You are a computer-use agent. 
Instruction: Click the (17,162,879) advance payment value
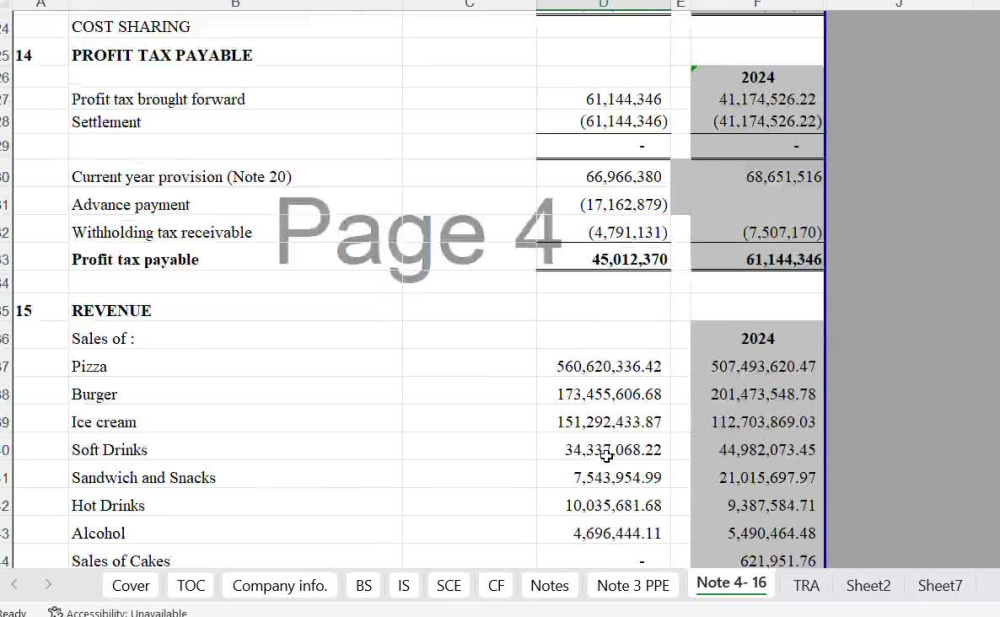(x=624, y=205)
